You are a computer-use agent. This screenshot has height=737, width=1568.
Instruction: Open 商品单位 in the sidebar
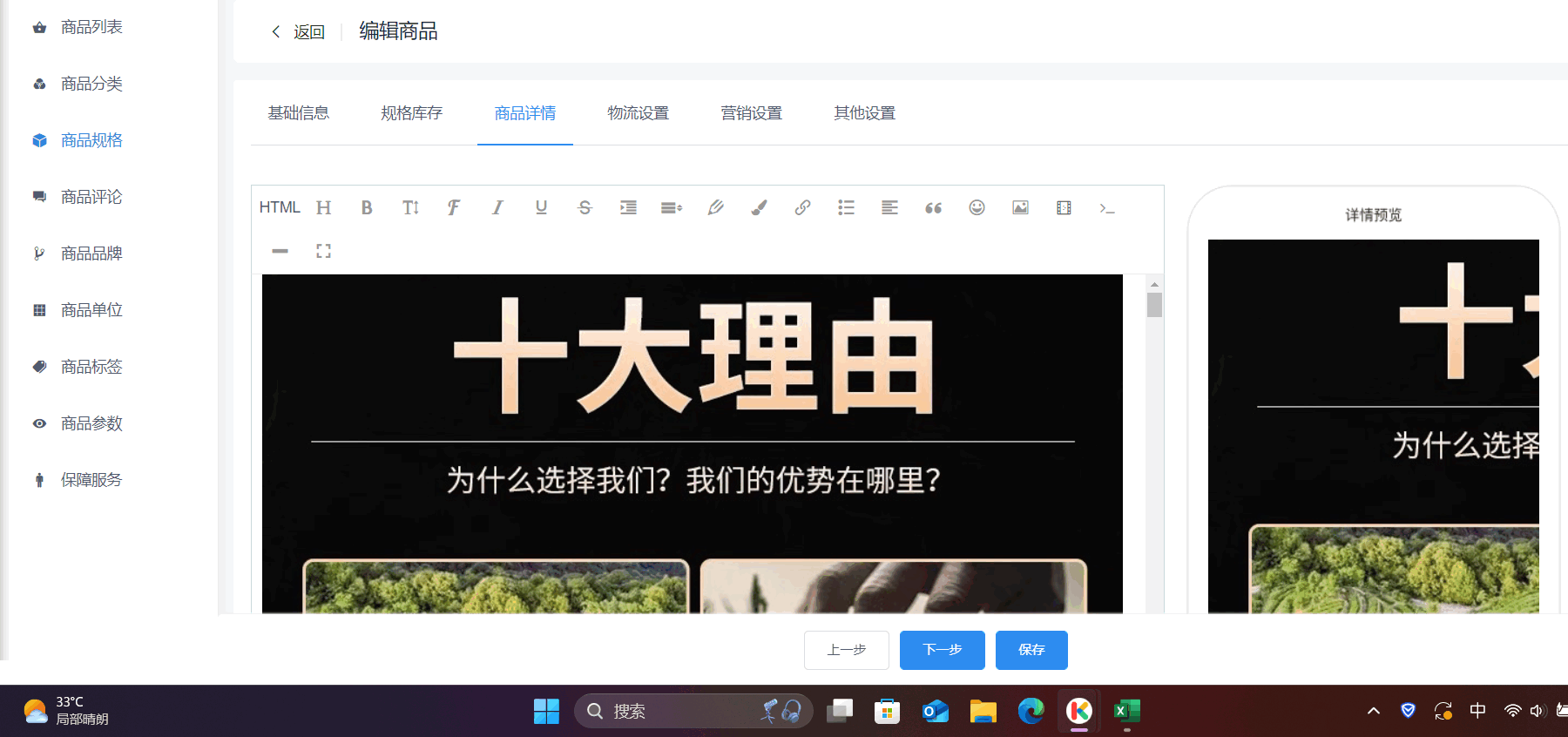pyautogui.click(x=91, y=311)
